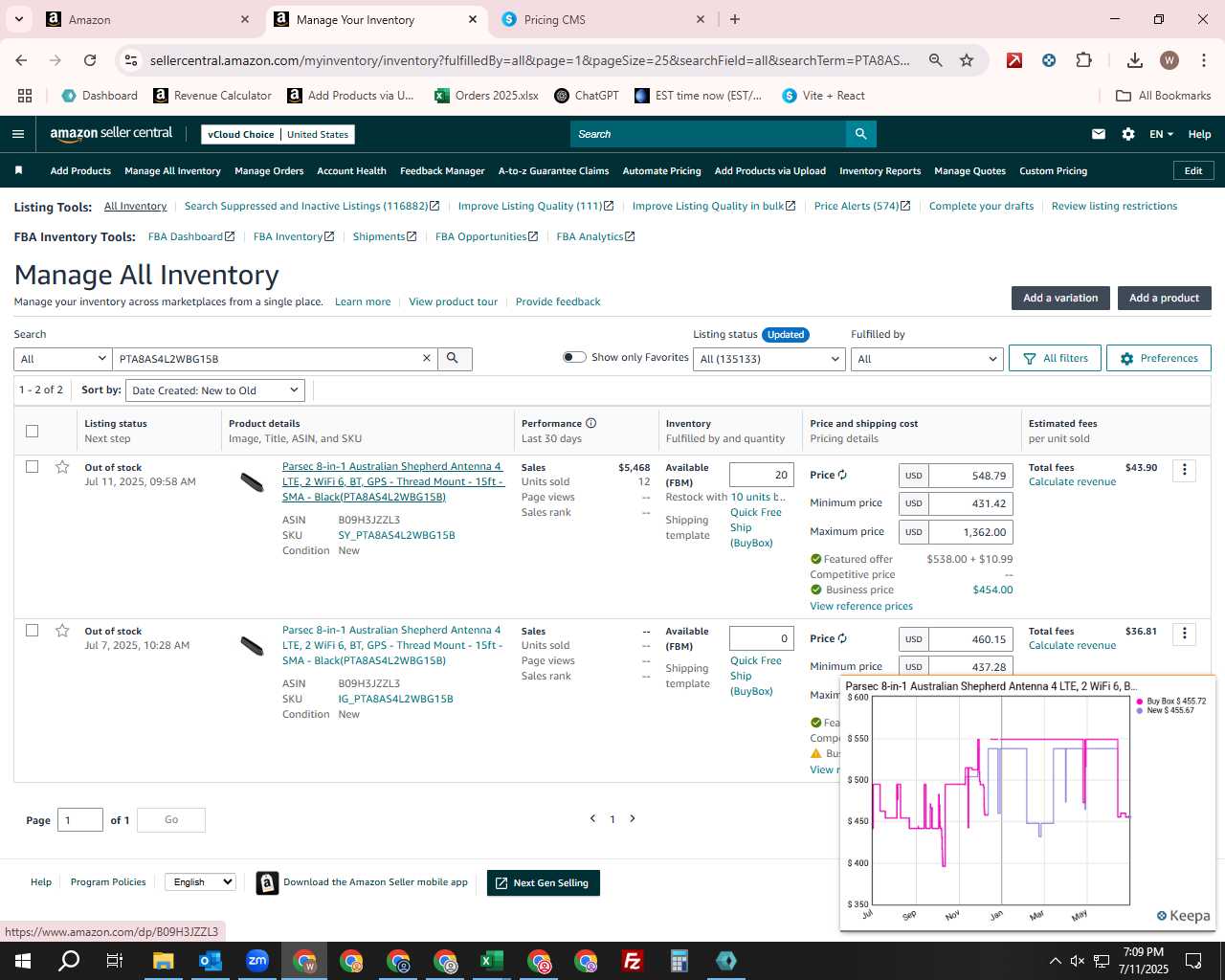Click the Next Gen Selling button
The height and width of the screenshot is (980, 1225).
[x=543, y=882]
